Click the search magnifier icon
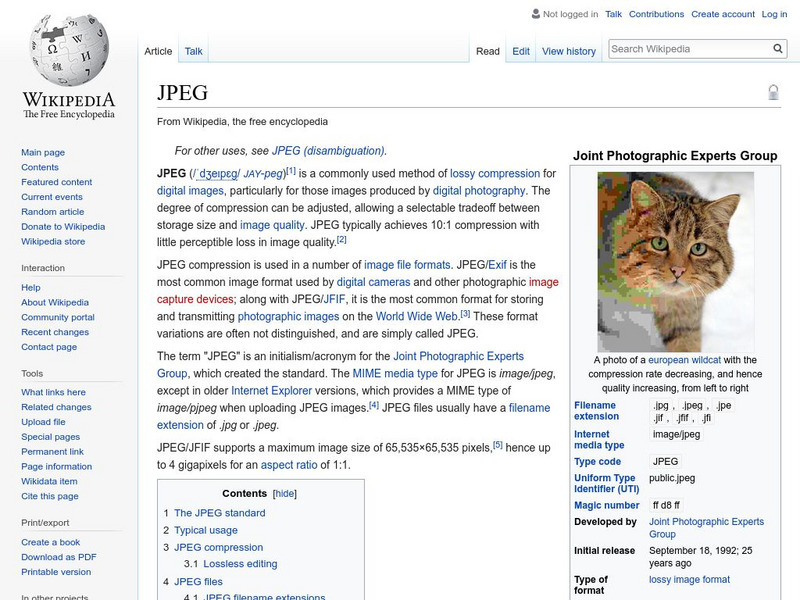 pos(778,49)
